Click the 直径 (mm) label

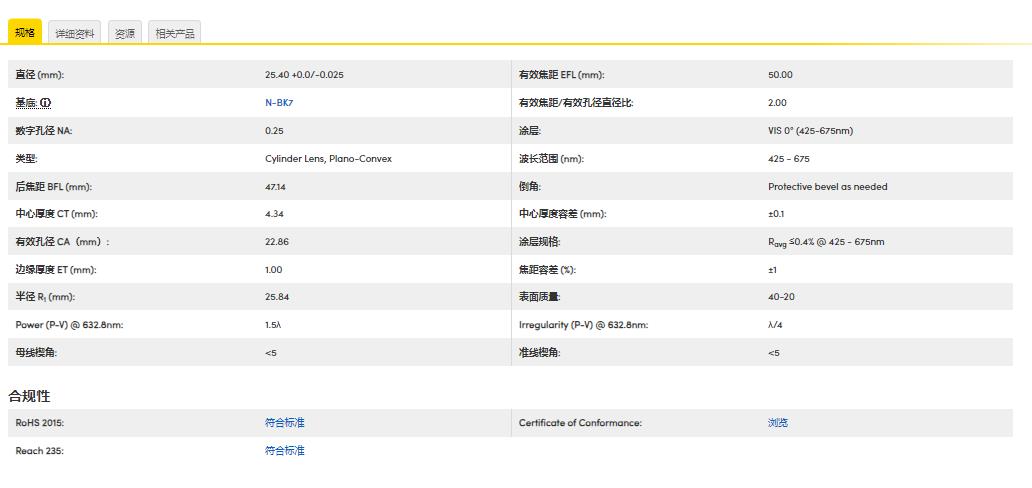(39, 75)
